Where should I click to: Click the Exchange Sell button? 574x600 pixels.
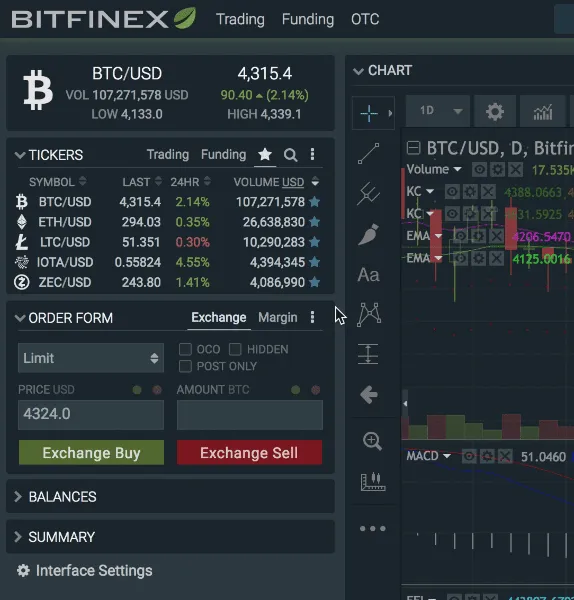[249, 453]
